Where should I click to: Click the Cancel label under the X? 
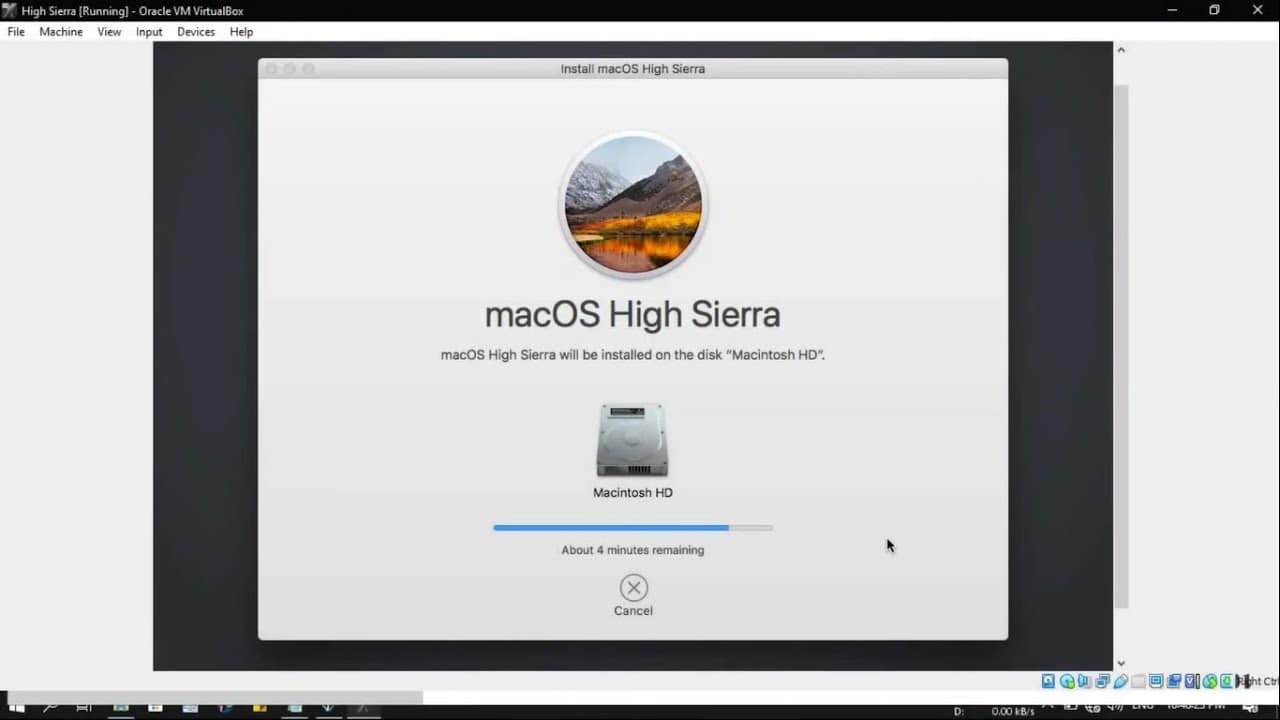pos(633,611)
